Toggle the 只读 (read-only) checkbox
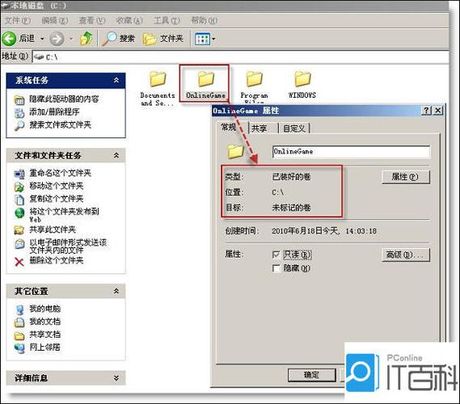The height and width of the screenshot is (404, 460). 276,255
